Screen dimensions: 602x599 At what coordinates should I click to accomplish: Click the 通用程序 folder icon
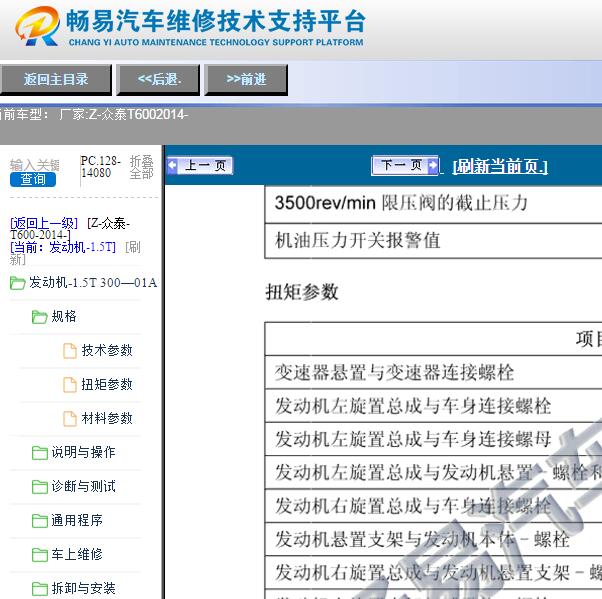(40, 521)
